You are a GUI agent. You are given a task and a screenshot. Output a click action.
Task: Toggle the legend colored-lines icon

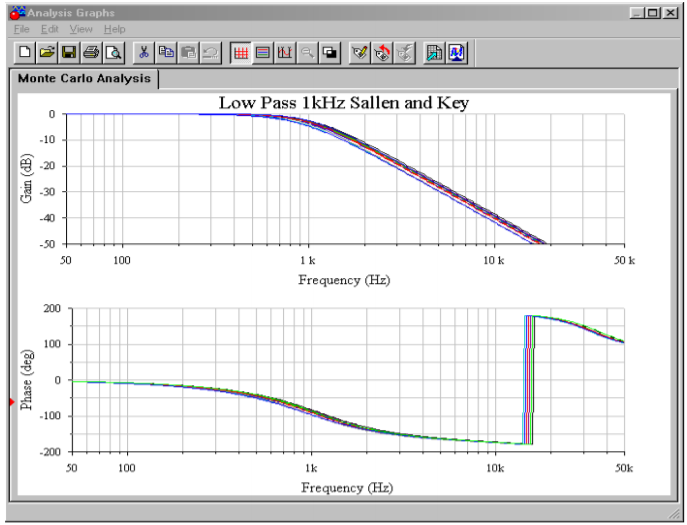tap(263, 53)
